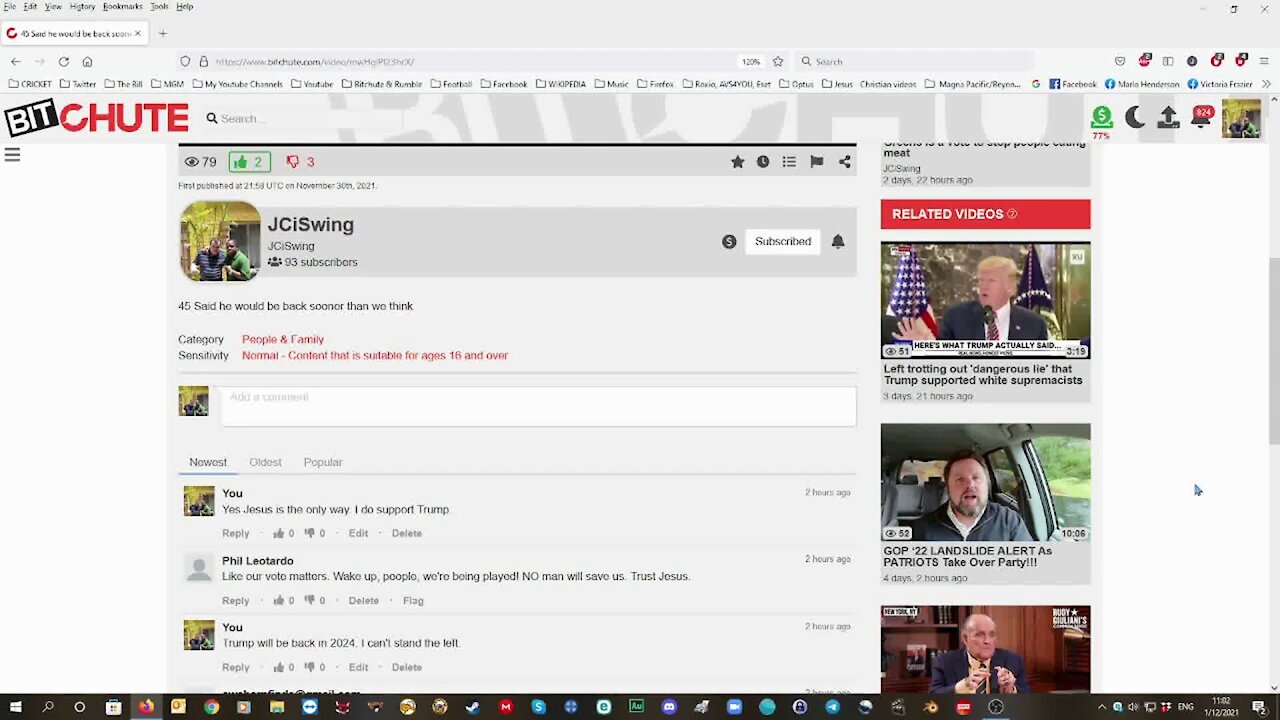Open Windows taskbar search
Viewport: 1280px width, 720px height.
(48, 707)
